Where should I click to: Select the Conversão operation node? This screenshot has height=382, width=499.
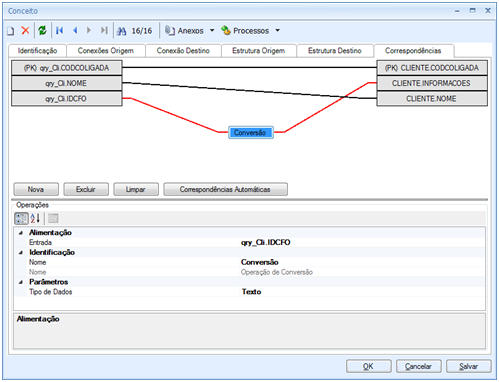point(251,133)
